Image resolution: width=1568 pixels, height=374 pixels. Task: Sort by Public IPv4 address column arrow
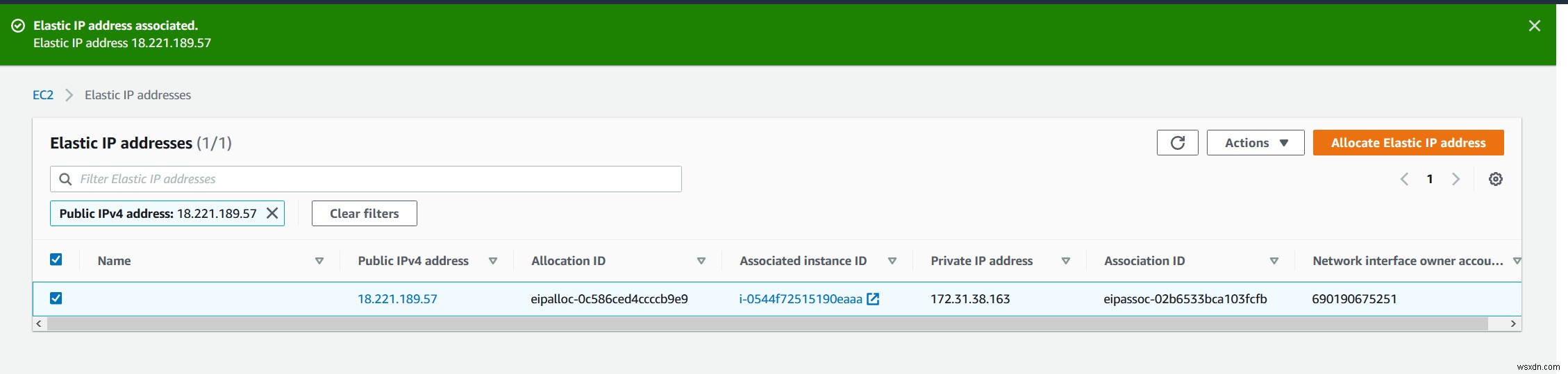pyautogui.click(x=493, y=261)
